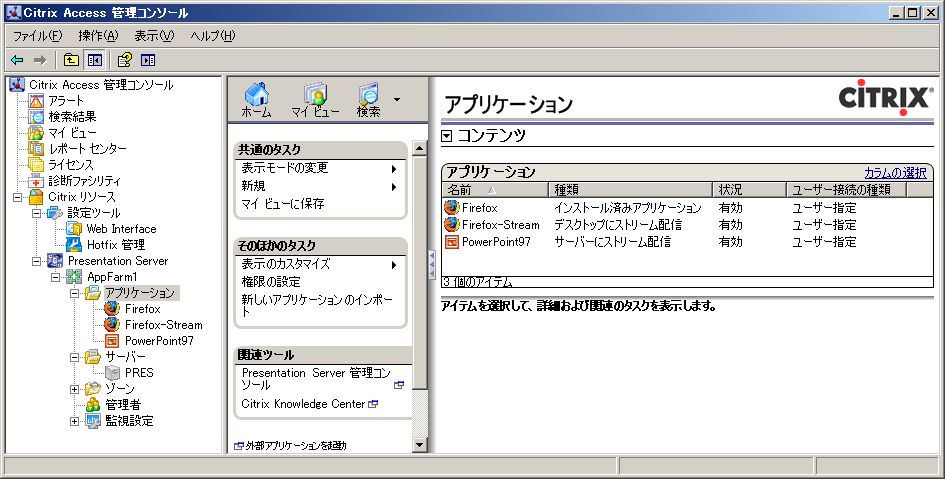Click the 権限の設定 task
945x479 pixels.
[x=271, y=281]
